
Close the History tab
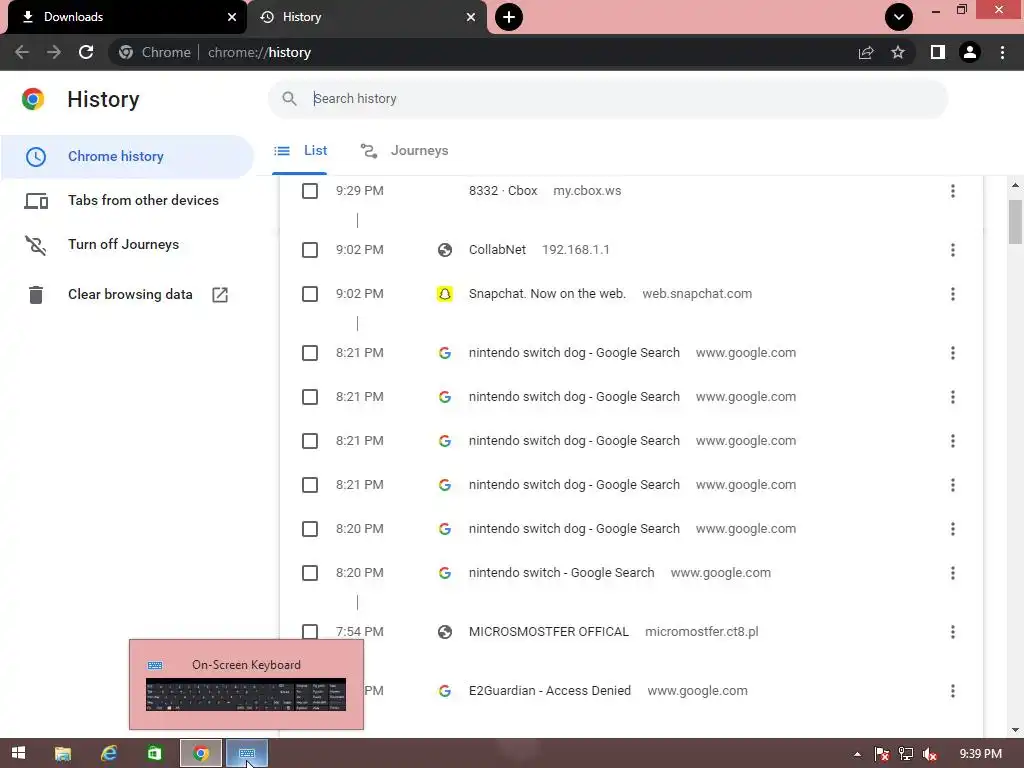click(x=471, y=17)
